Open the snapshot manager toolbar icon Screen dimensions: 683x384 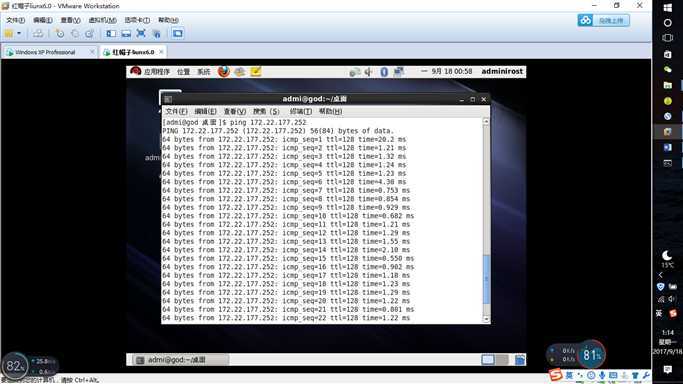90,34
